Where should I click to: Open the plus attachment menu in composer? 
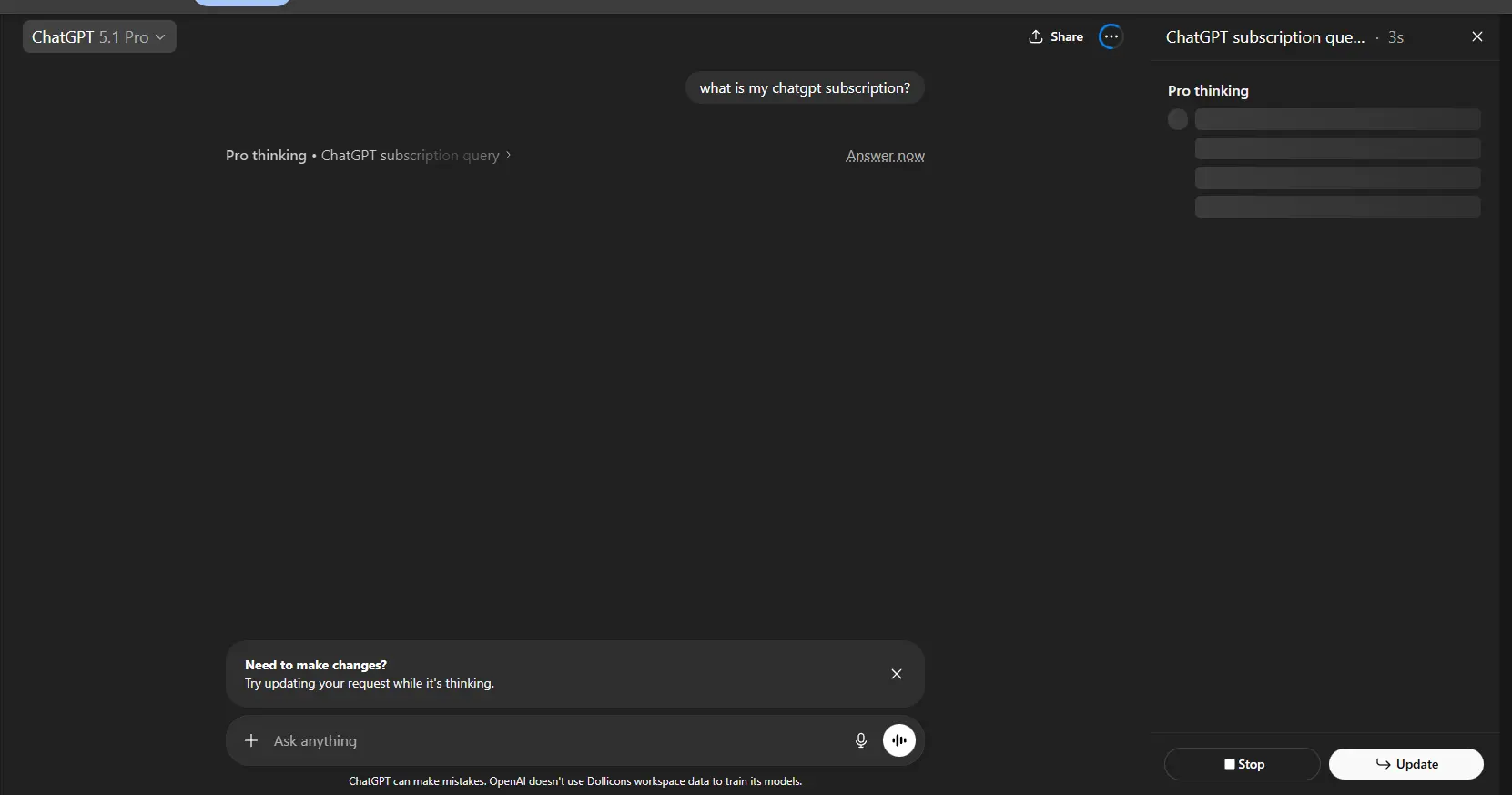coord(251,740)
